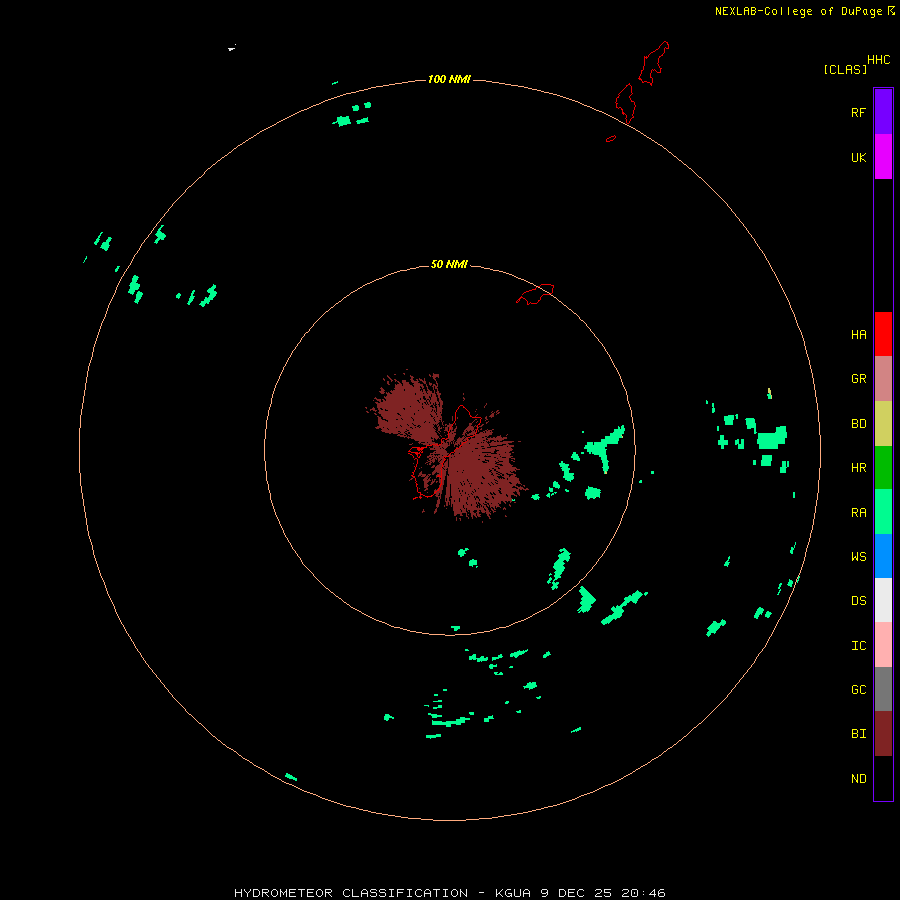
Task: Click the HA legend label
Action: (858, 334)
